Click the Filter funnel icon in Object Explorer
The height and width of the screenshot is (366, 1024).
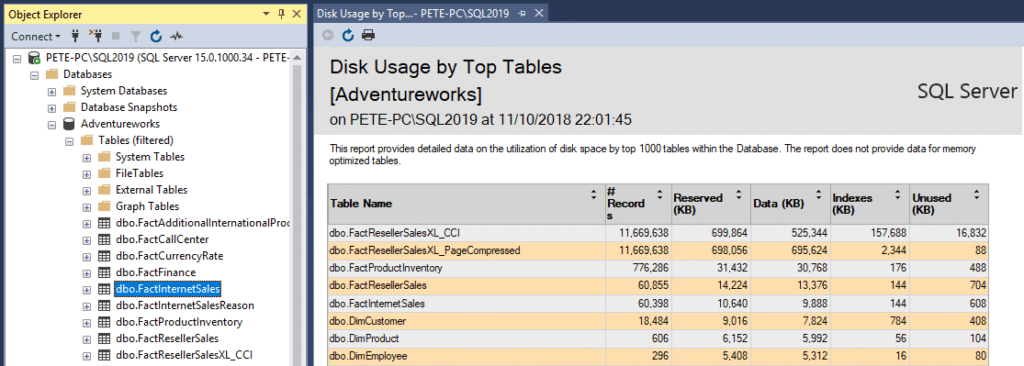click(x=136, y=37)
